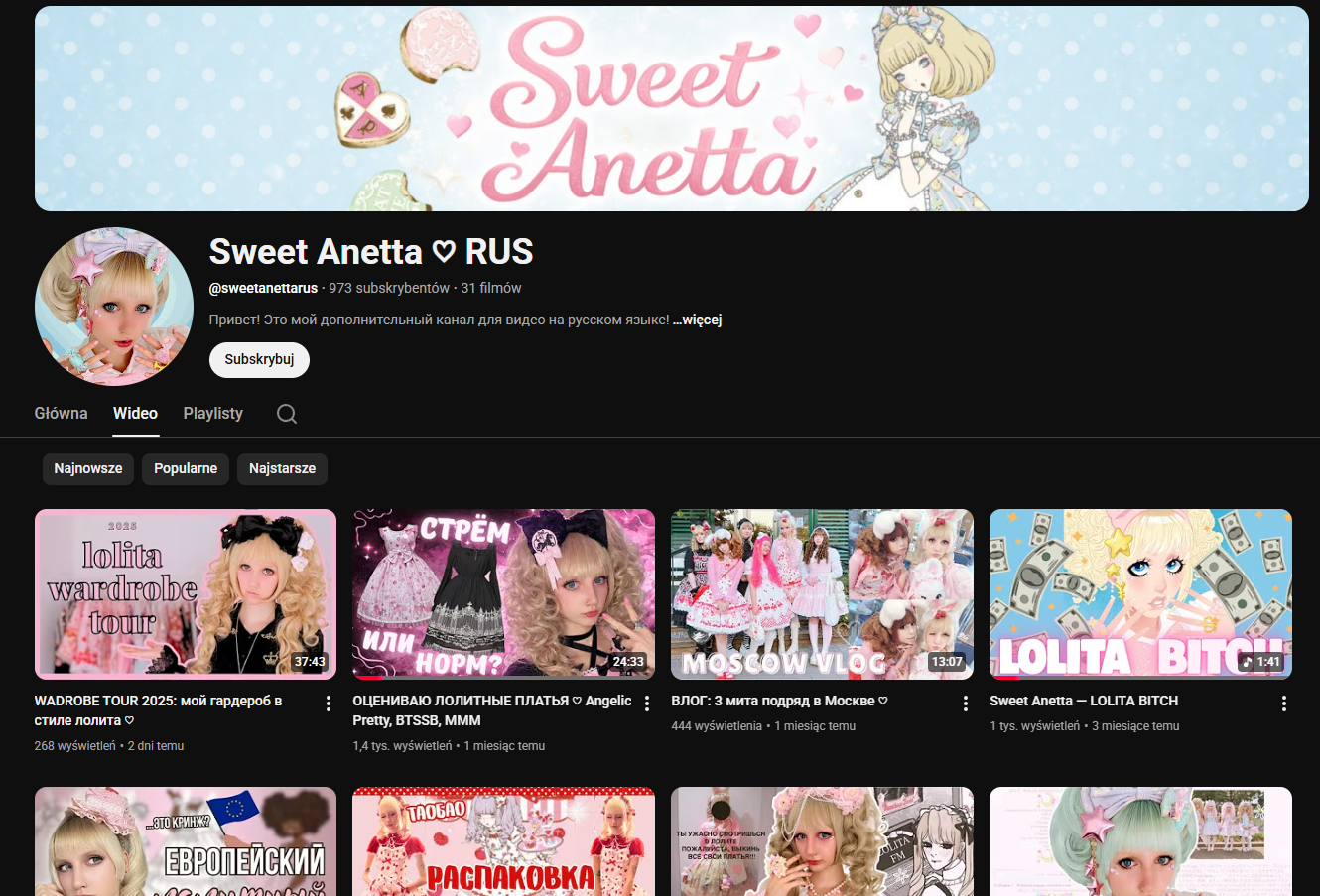Sort videos by Najnowsze
The height and width of the screenshot is (896, 1320).
(x=88, y=469)
